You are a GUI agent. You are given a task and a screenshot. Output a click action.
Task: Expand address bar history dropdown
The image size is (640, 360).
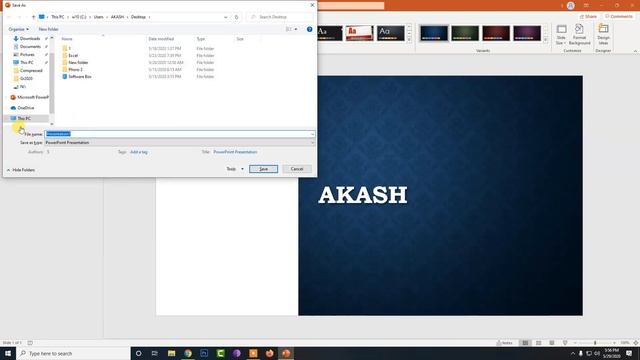click(x=225, y=17)
